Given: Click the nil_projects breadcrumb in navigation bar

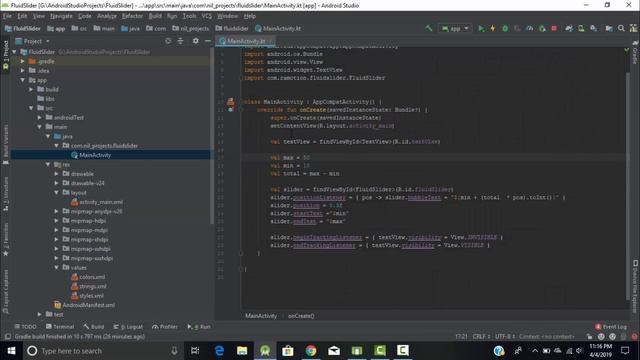Looking at the screenshot, I should (x=190, y=28).
